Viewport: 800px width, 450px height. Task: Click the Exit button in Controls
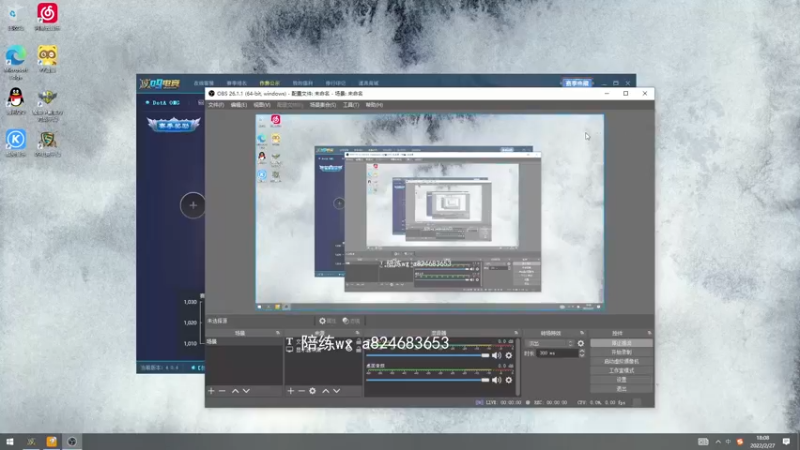621,389
